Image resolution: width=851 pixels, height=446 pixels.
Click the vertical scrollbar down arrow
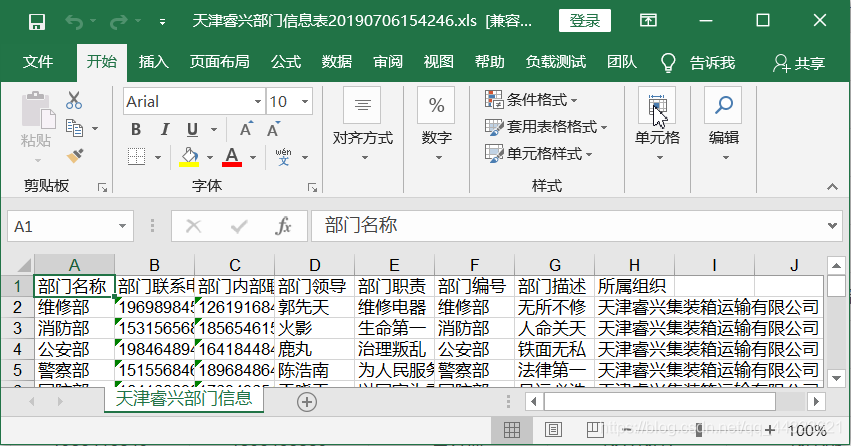click(836, 378)
